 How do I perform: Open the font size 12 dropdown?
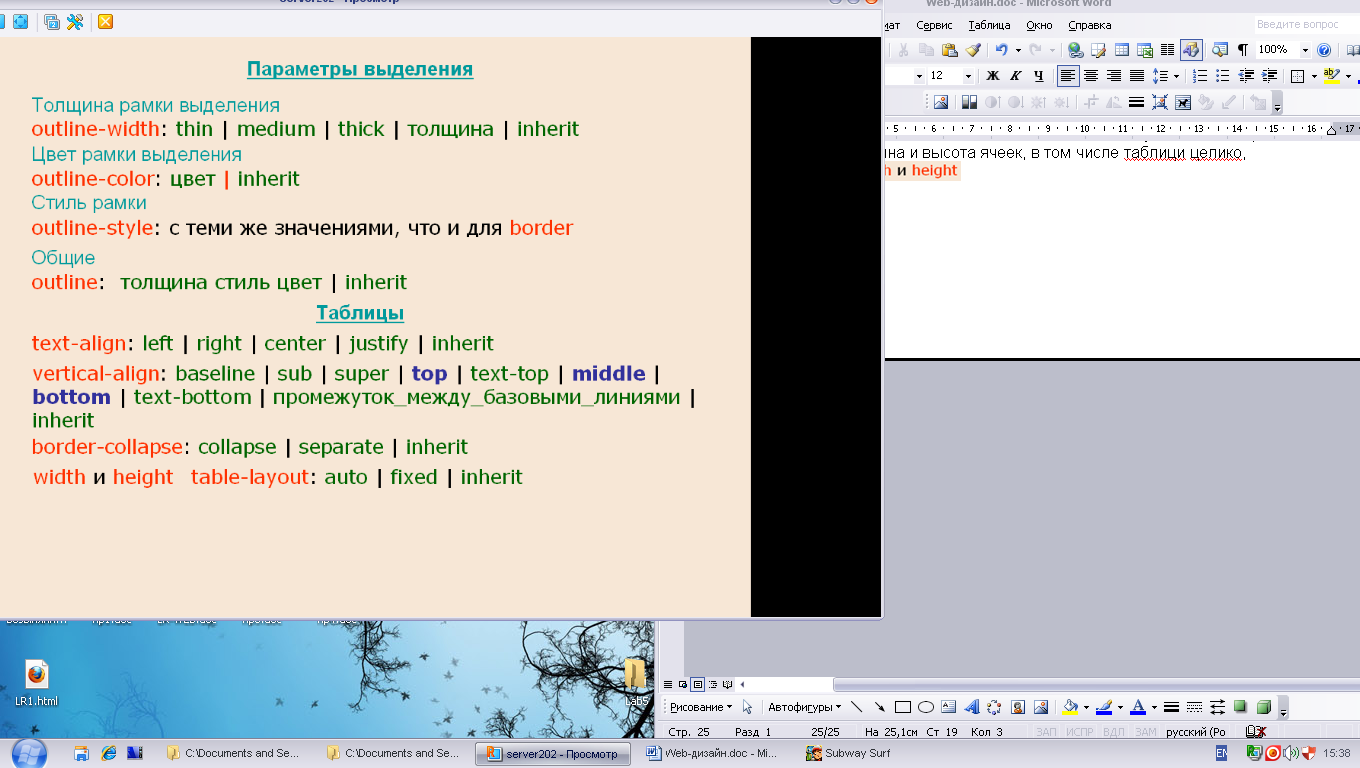point(968,76)
